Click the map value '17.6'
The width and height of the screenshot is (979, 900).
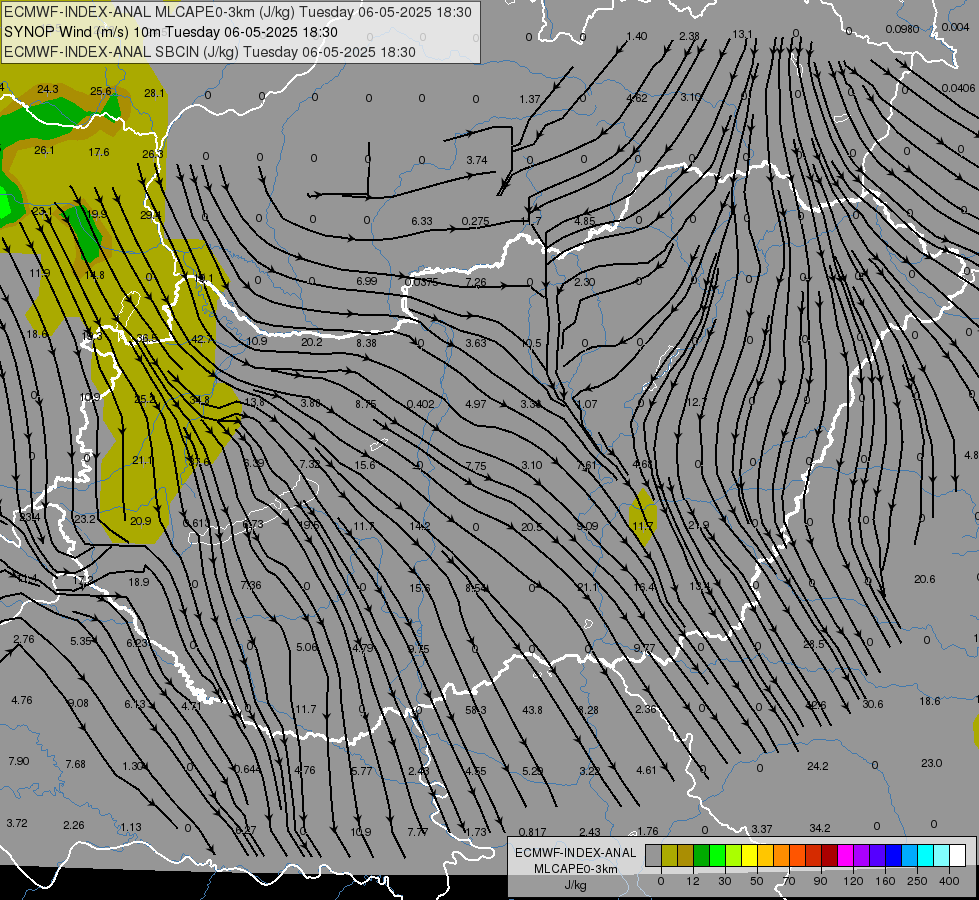coord(99,152)
